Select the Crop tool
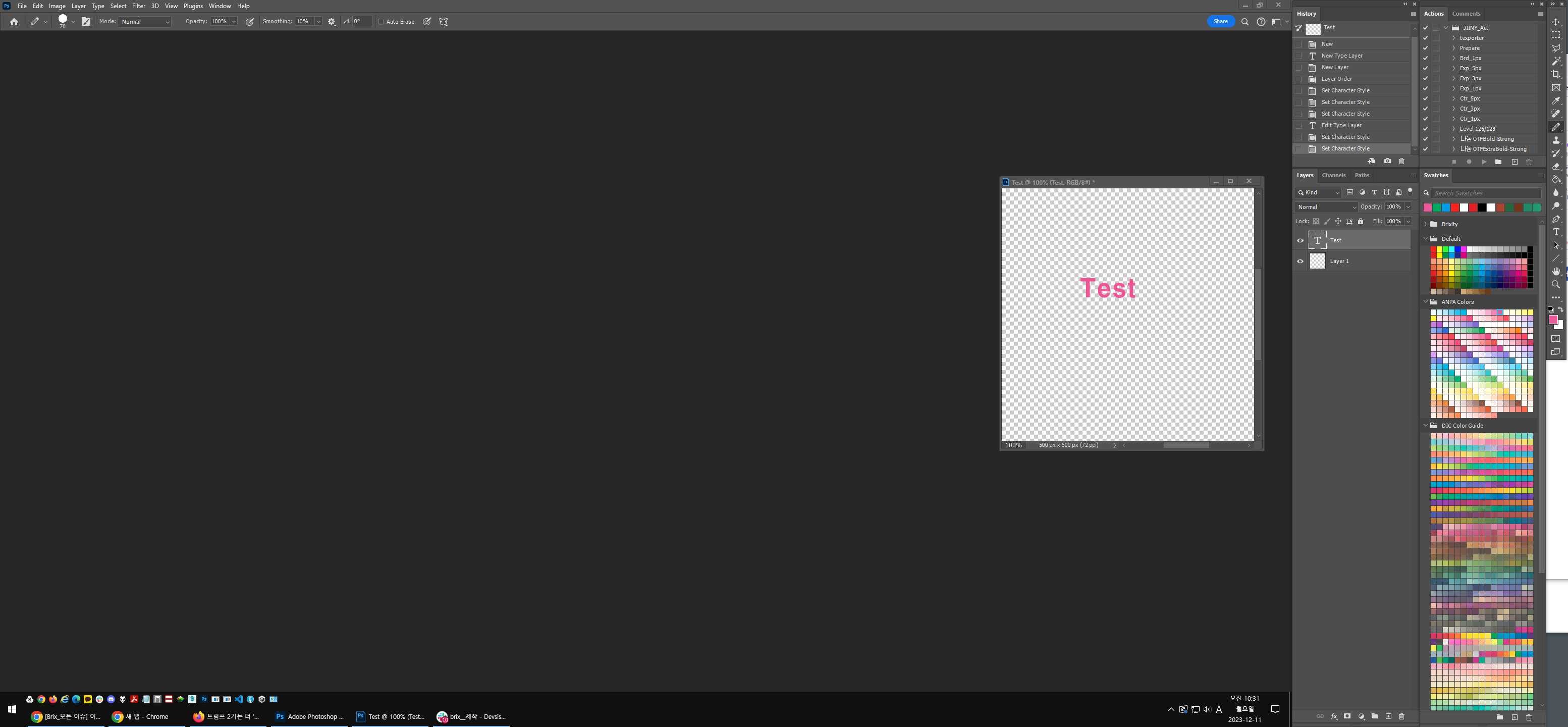This screenshot has width=1568, height=727. (x=1557, y=74)
